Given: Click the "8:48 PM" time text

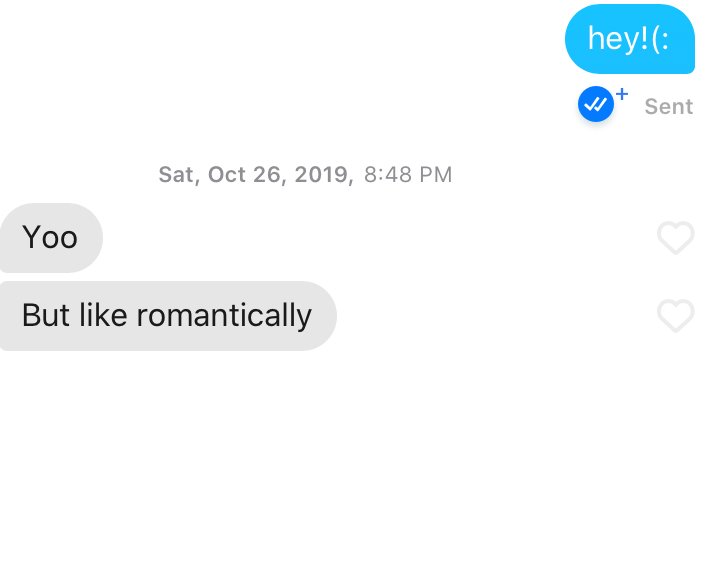Looking at the screenshot, I should 408,175.
